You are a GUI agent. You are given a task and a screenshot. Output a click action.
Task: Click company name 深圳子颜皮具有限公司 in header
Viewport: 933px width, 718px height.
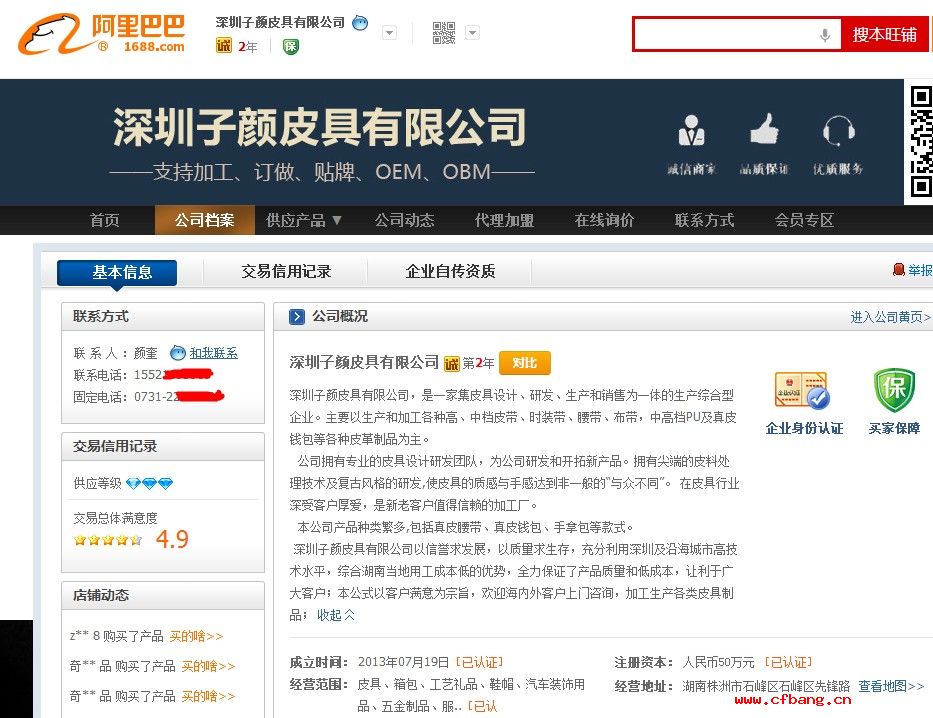pos(280,23)
